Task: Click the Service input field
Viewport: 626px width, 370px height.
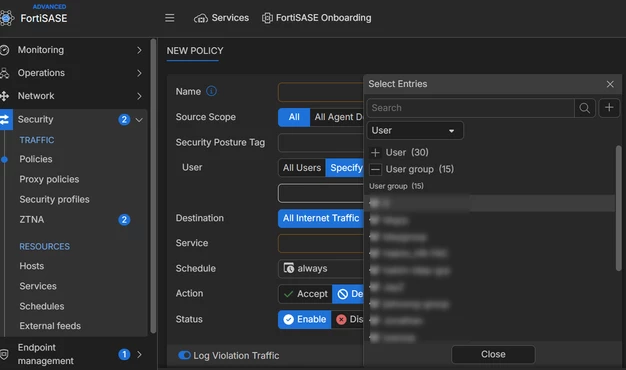Action: tap(321, 243)
